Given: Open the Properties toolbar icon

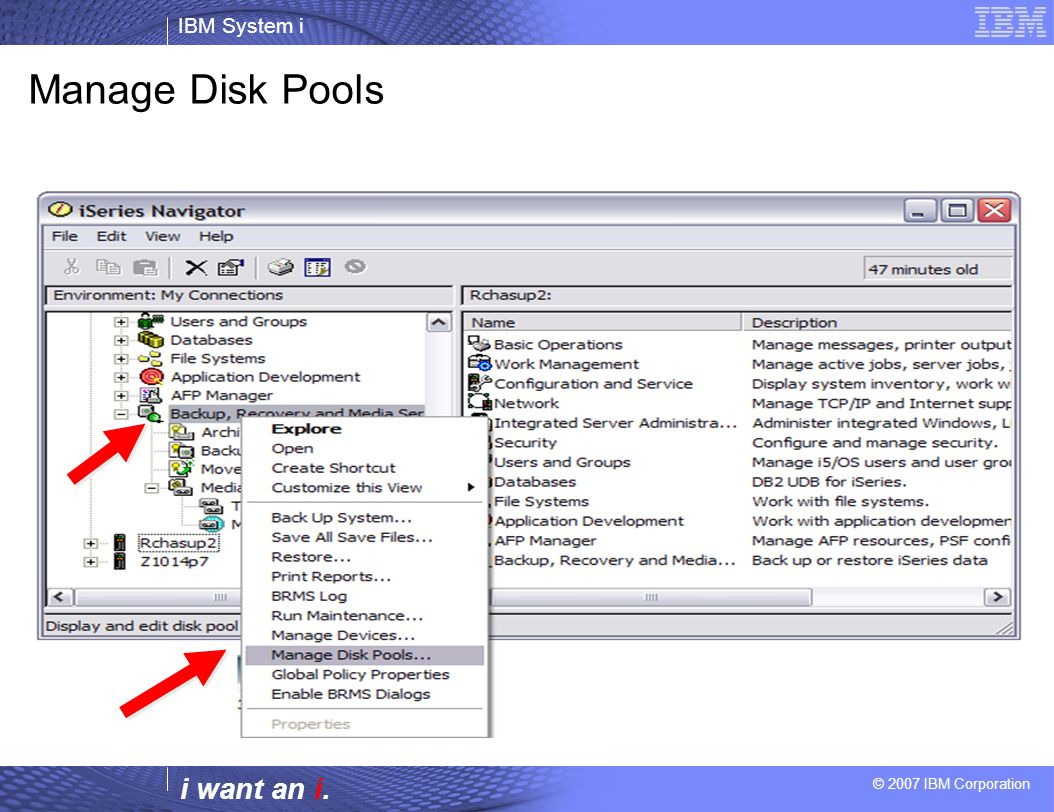Looking at the screenshot, I should point(231,268).
